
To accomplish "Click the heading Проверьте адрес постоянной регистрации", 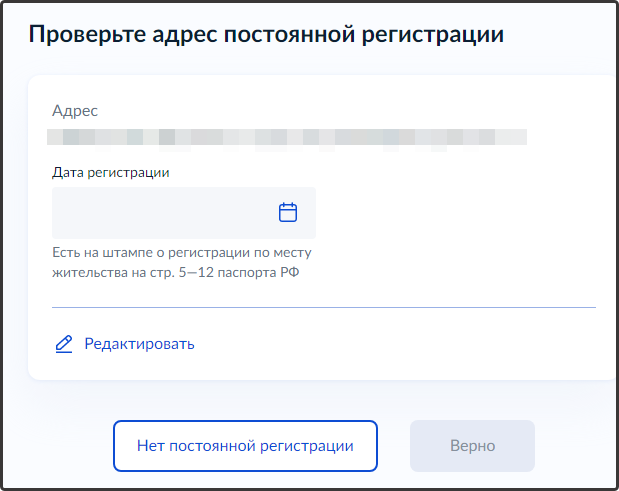I will point(266,35).
